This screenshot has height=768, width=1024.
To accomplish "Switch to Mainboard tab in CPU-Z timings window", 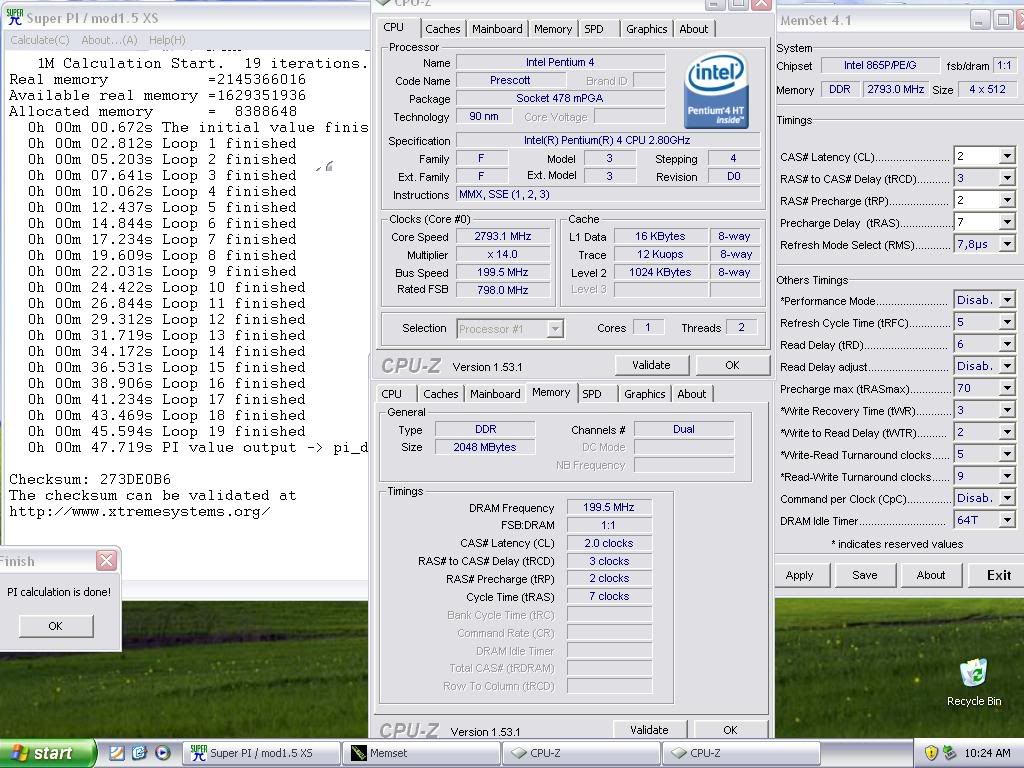I will point(495,394).
